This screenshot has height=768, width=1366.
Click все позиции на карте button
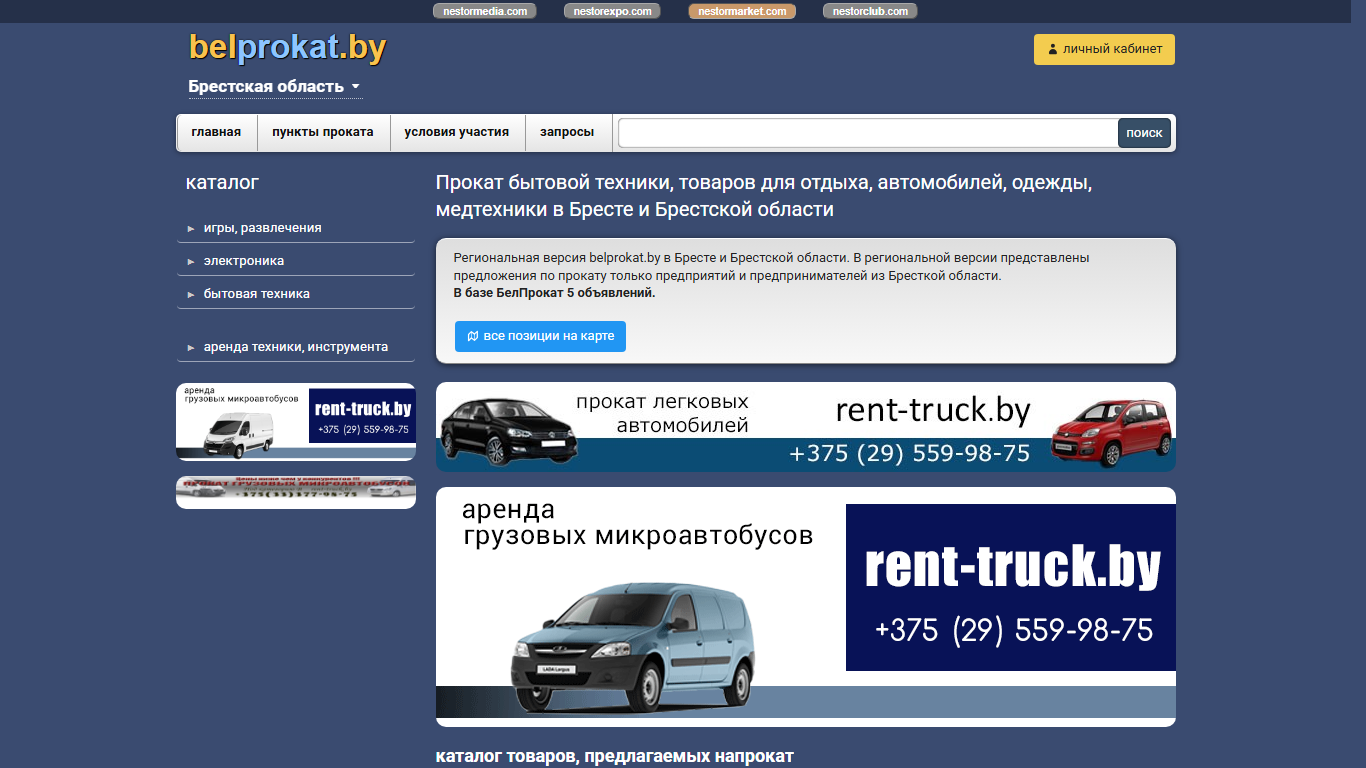pos(540,336)
